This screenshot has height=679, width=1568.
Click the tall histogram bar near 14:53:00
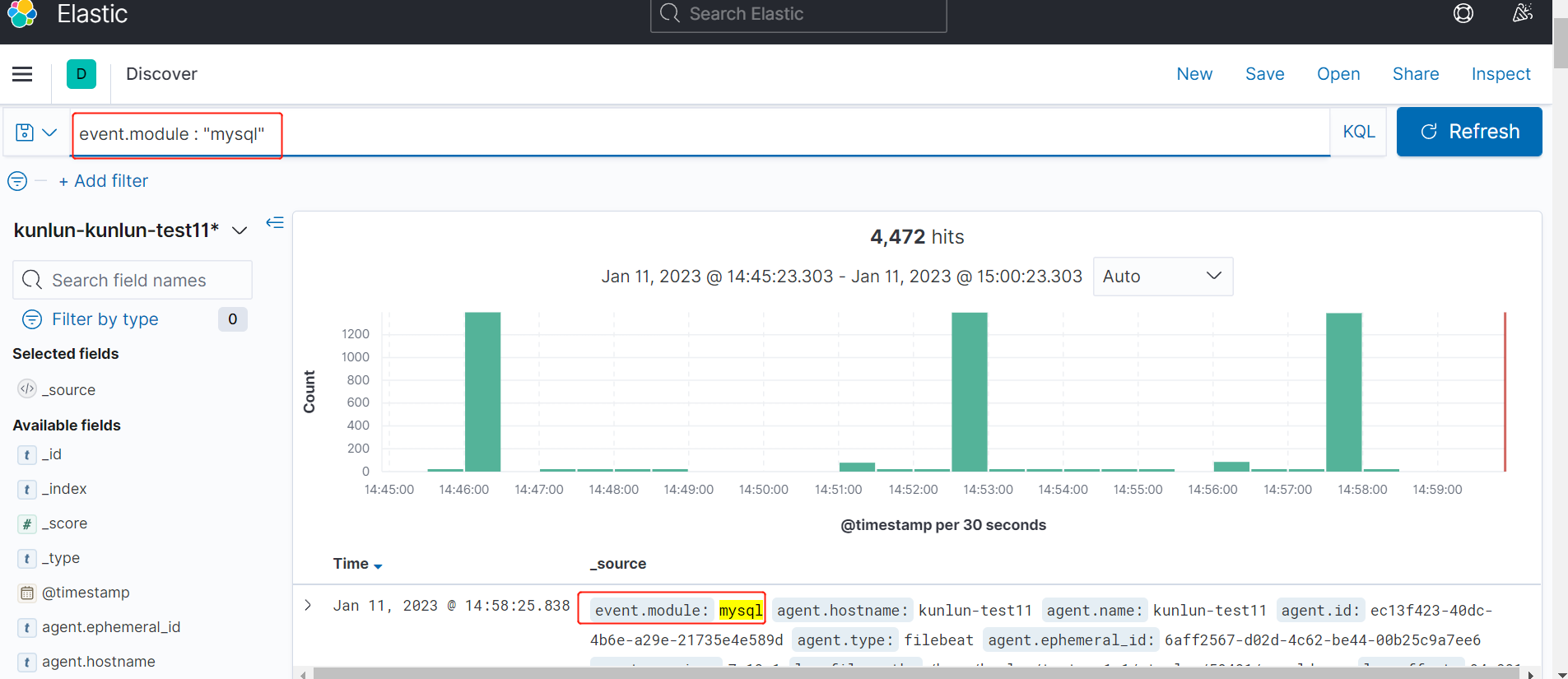point(970,392)
